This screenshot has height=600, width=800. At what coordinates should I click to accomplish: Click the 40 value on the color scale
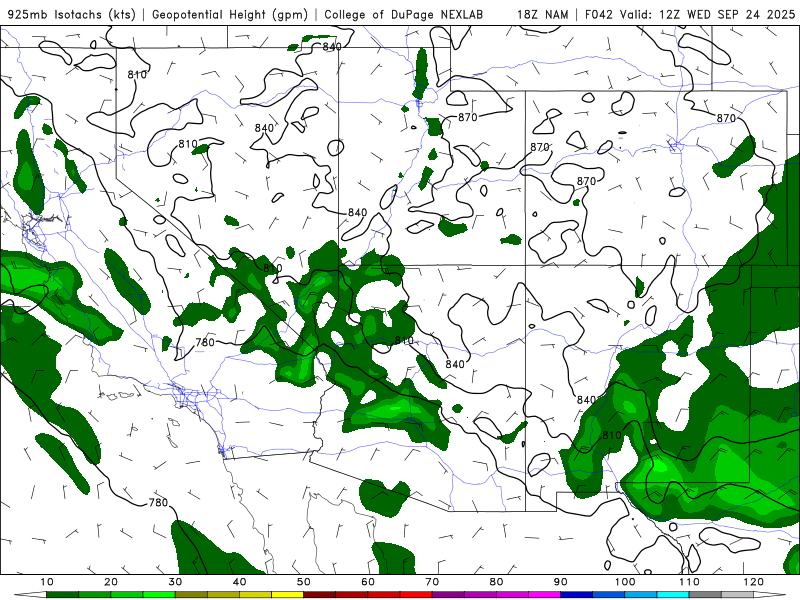point(239,582)
